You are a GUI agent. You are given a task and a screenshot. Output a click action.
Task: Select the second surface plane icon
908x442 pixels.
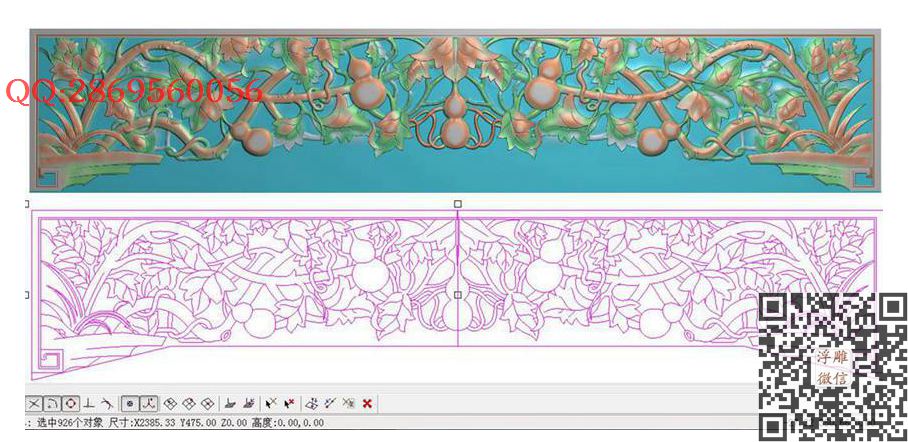click(248, 403)
